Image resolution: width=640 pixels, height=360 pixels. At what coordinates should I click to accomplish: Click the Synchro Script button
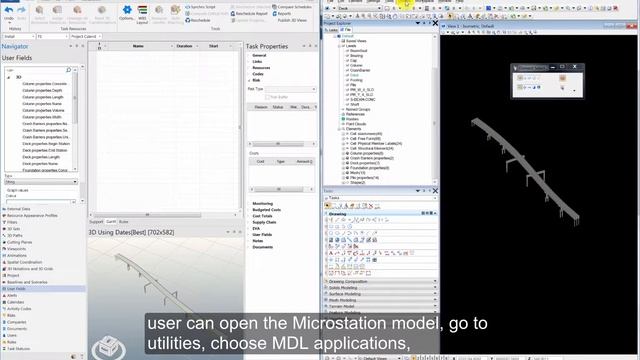point(200,7)
